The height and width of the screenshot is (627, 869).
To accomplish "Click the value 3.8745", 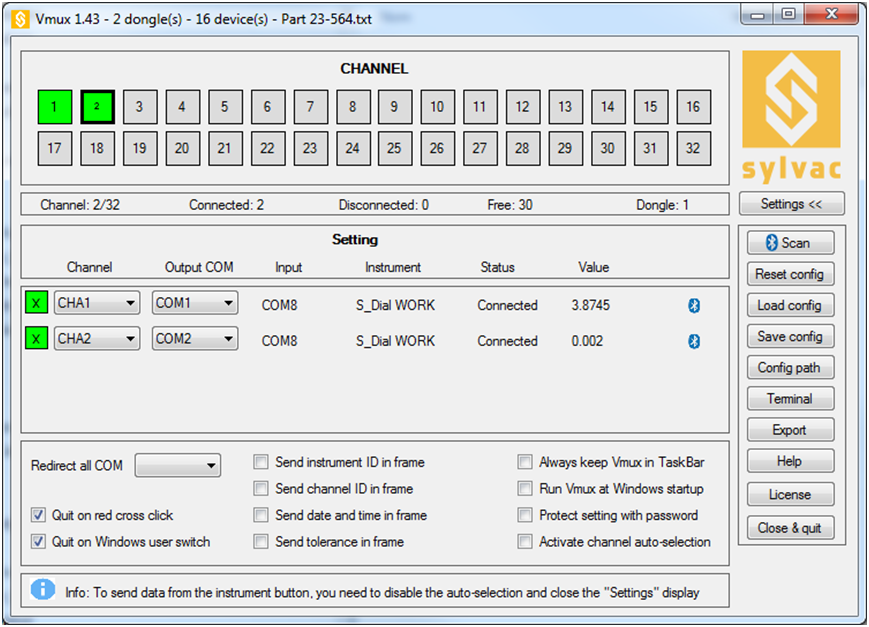I will click(x=591, y=305).
